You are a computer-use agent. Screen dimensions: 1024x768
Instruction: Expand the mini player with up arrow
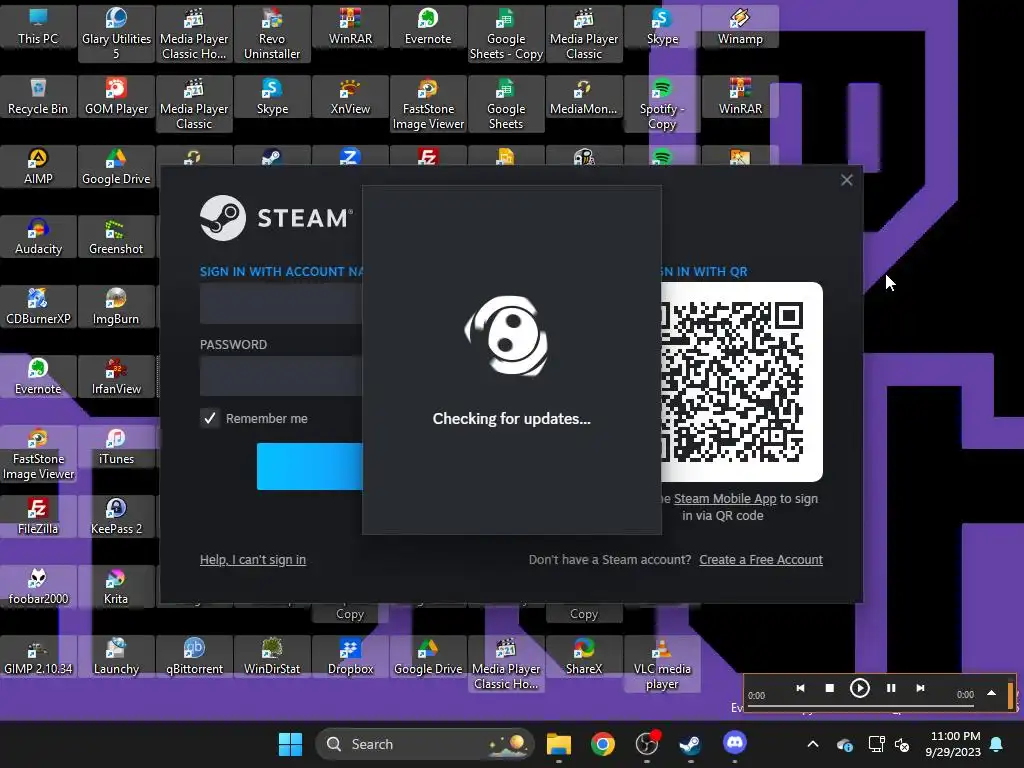(991, 693)
